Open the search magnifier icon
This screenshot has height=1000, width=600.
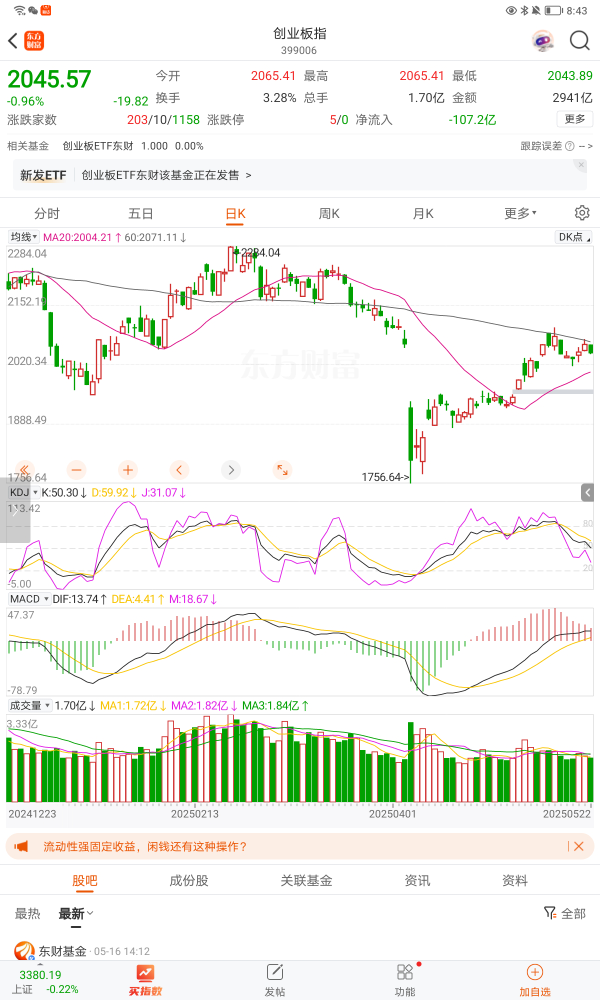coord(580,41)
